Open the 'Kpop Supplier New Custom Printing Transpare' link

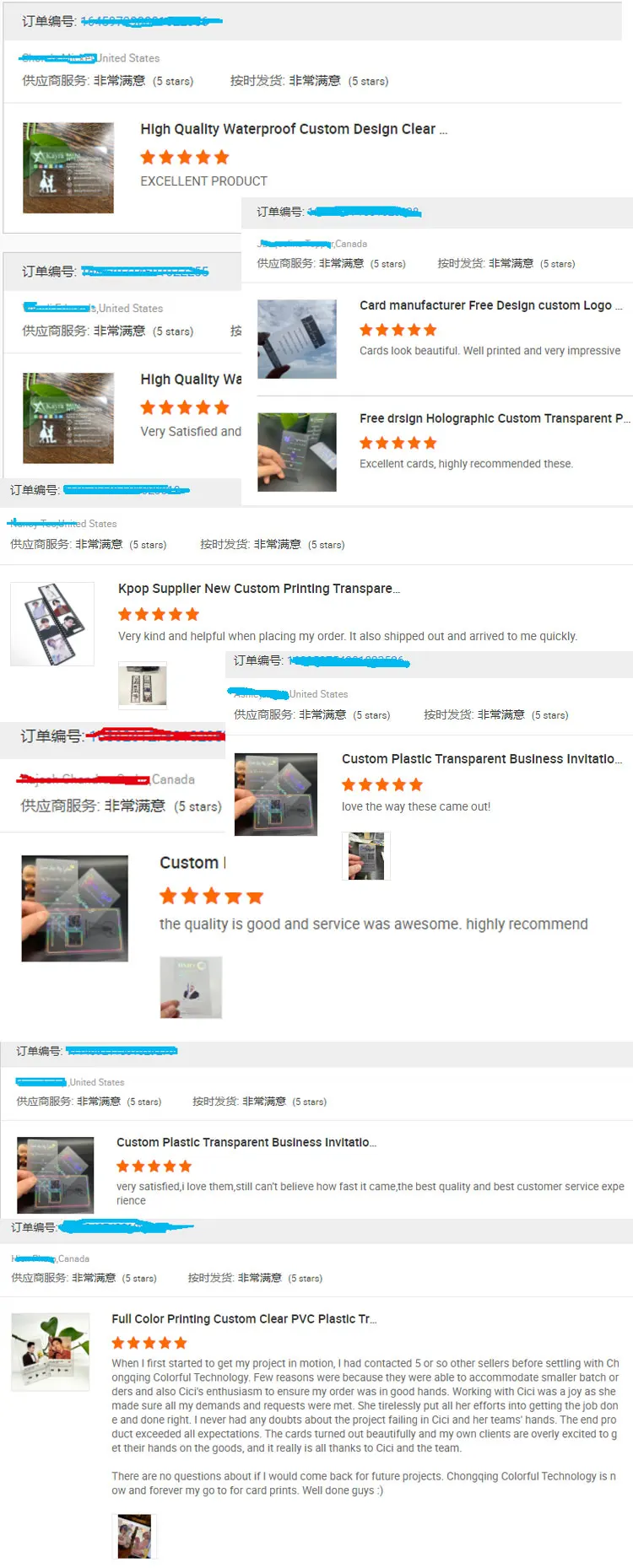pos(259,589)
